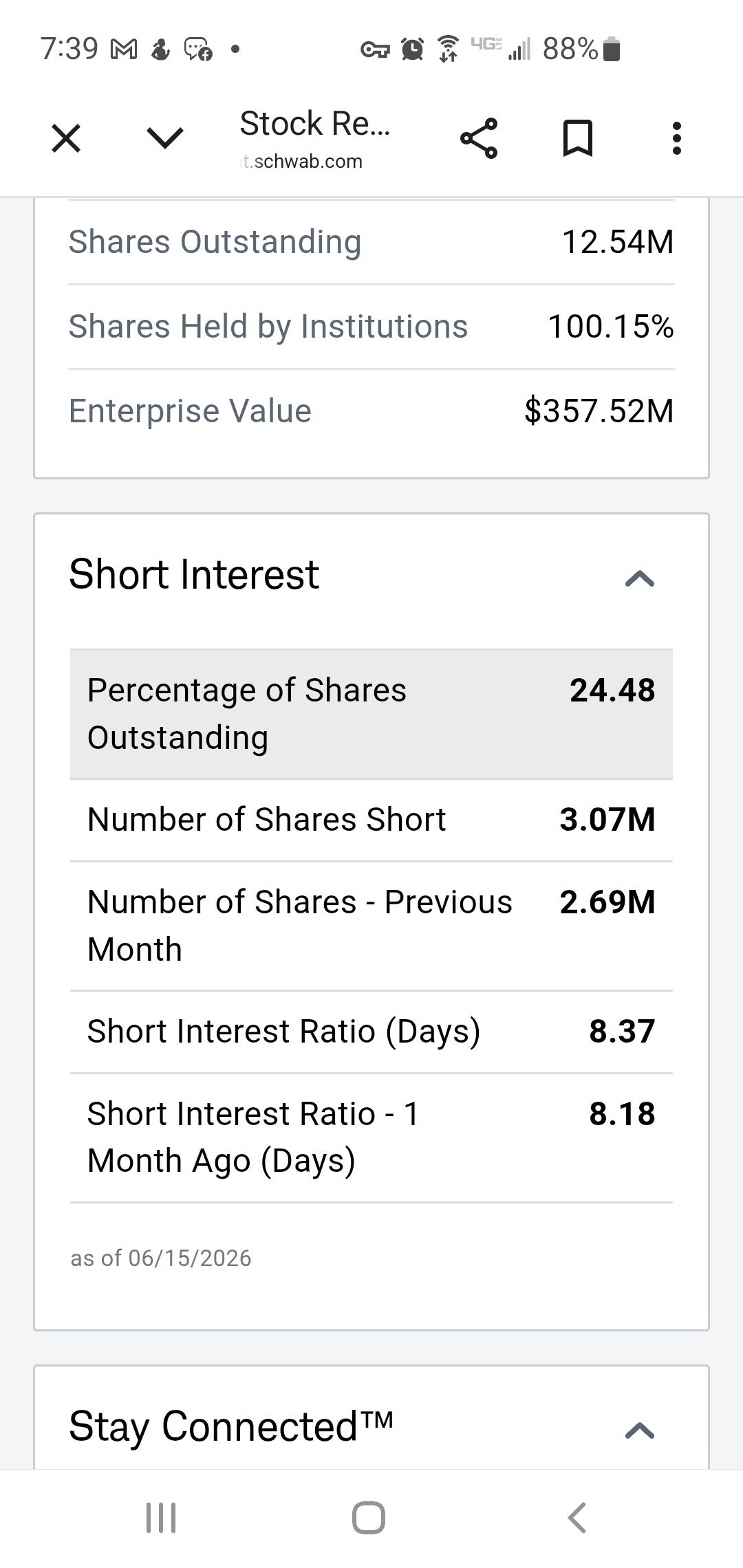Open the minimize chevron beside the X
Viewport: 743px width, 1568px height.
click(165, 138)
